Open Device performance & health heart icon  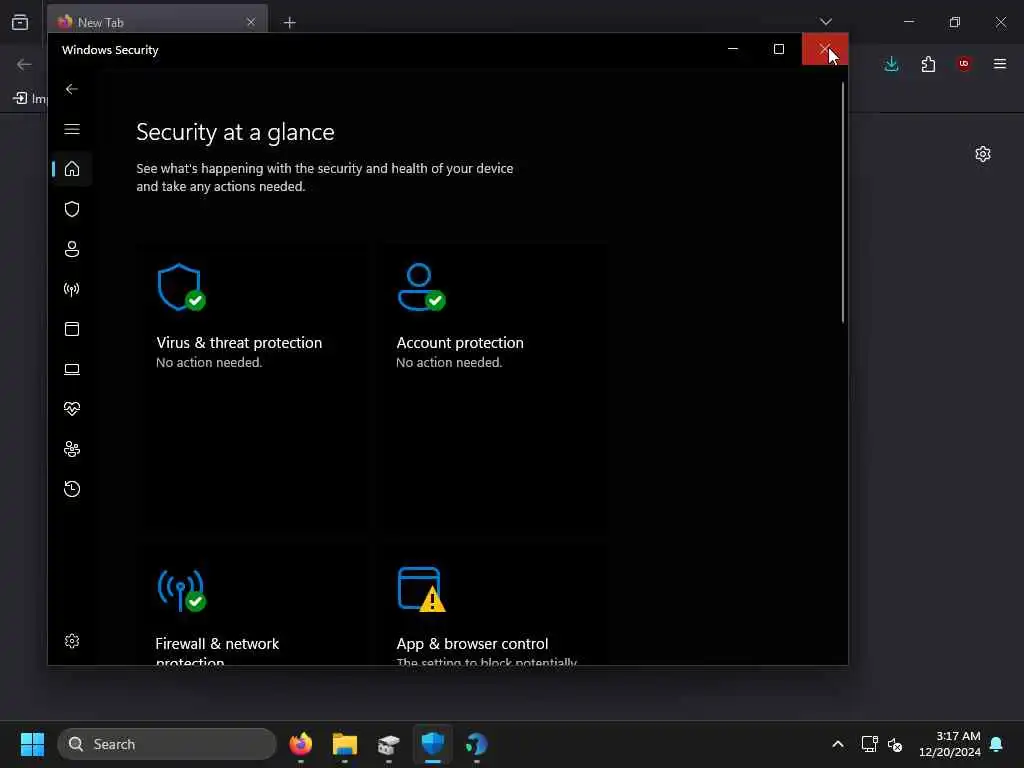72,409
